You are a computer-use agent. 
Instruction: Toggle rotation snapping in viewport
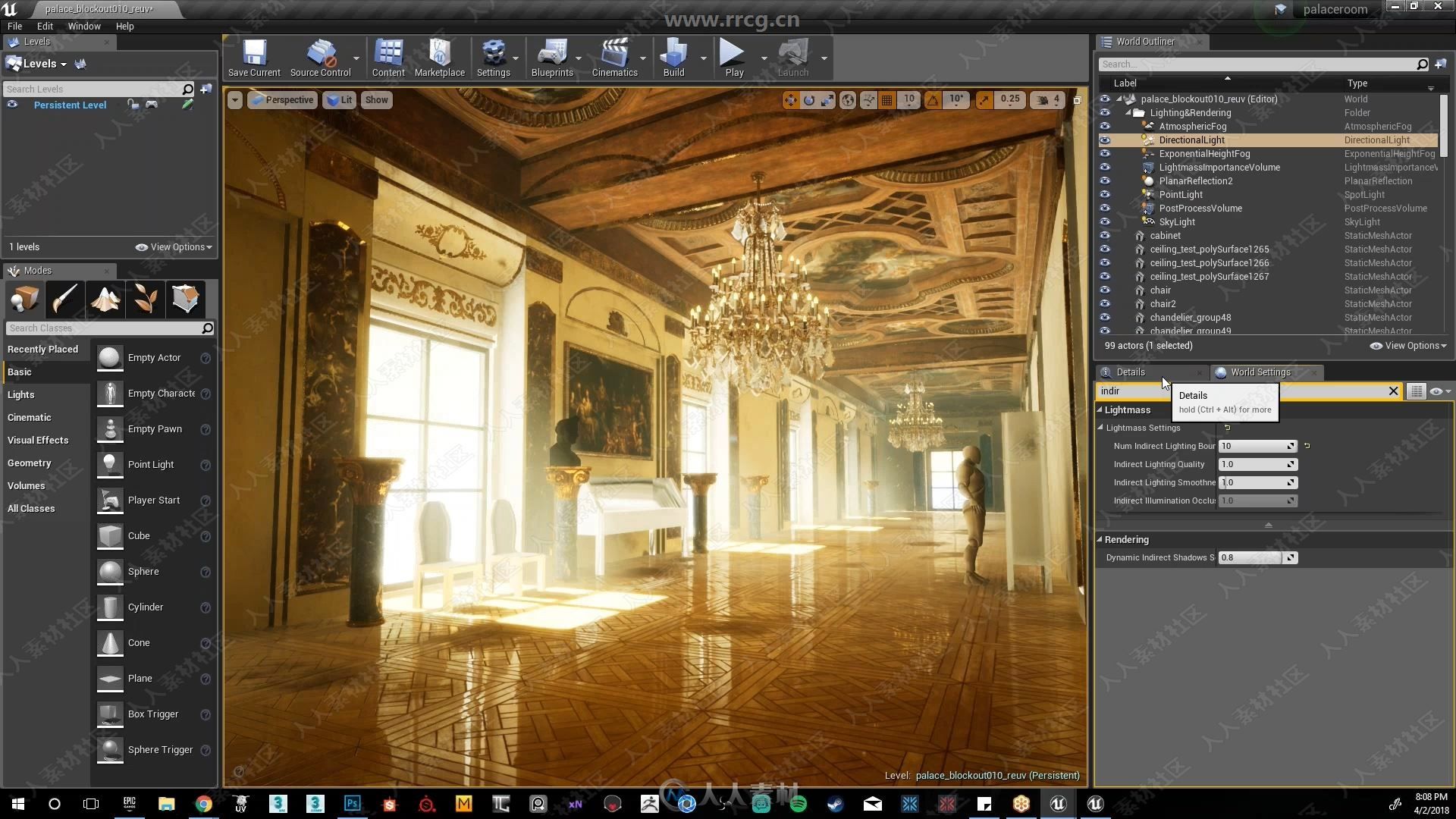[x=933, y=100]
